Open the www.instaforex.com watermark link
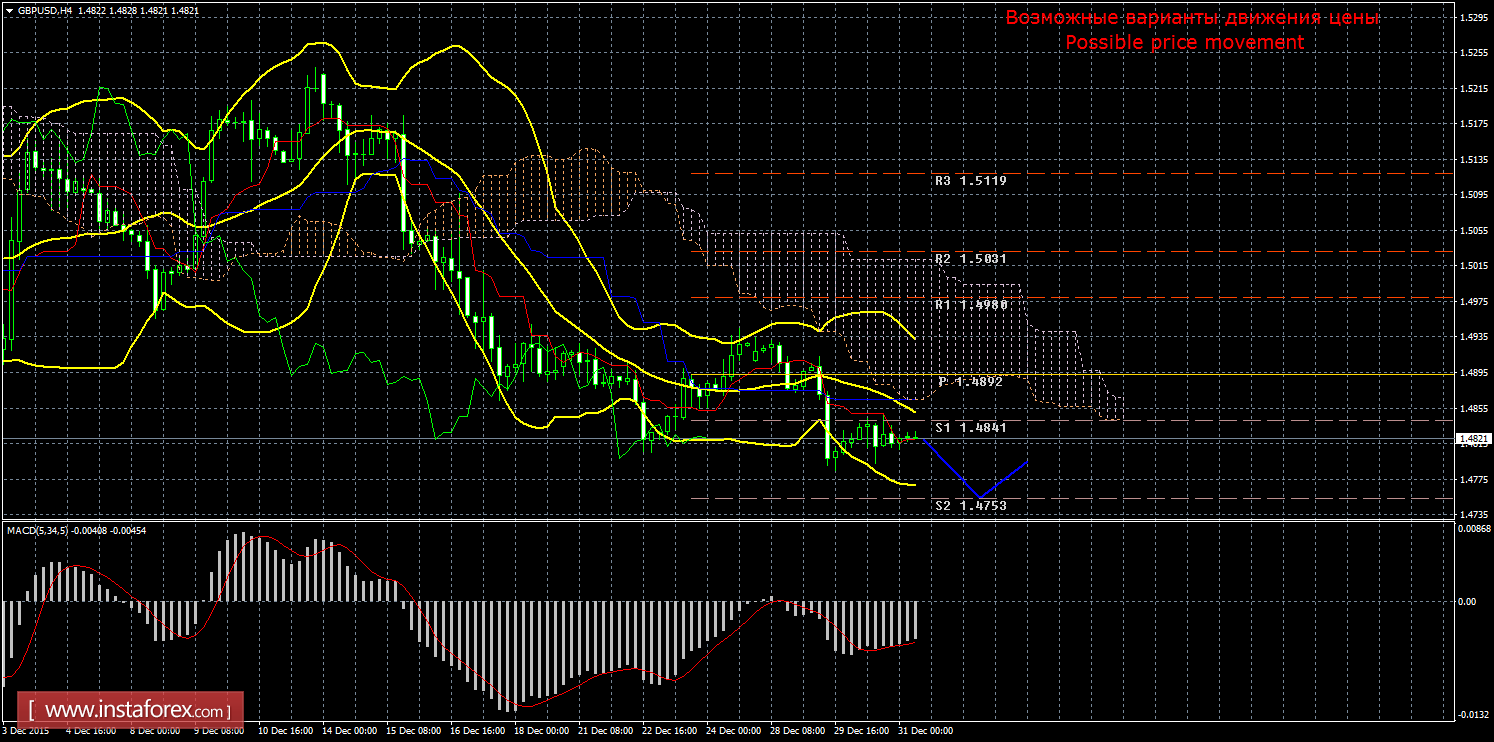Screen dimensions: 1494x742 [136, 711]
